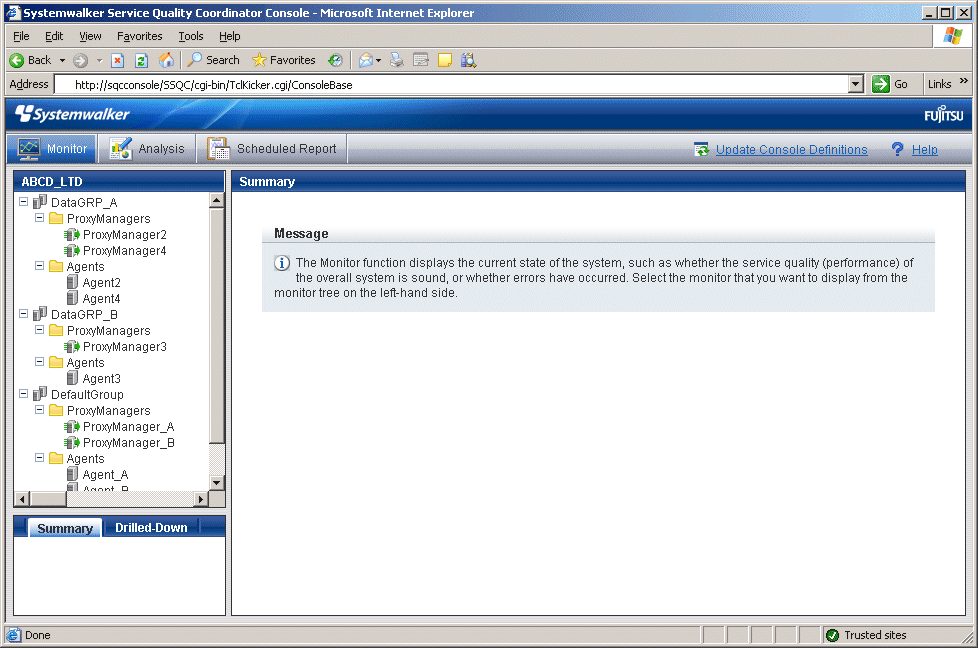978x648 pixels.
Task: Collapse the DataGRP_B tree node
Action: [24, 314]
